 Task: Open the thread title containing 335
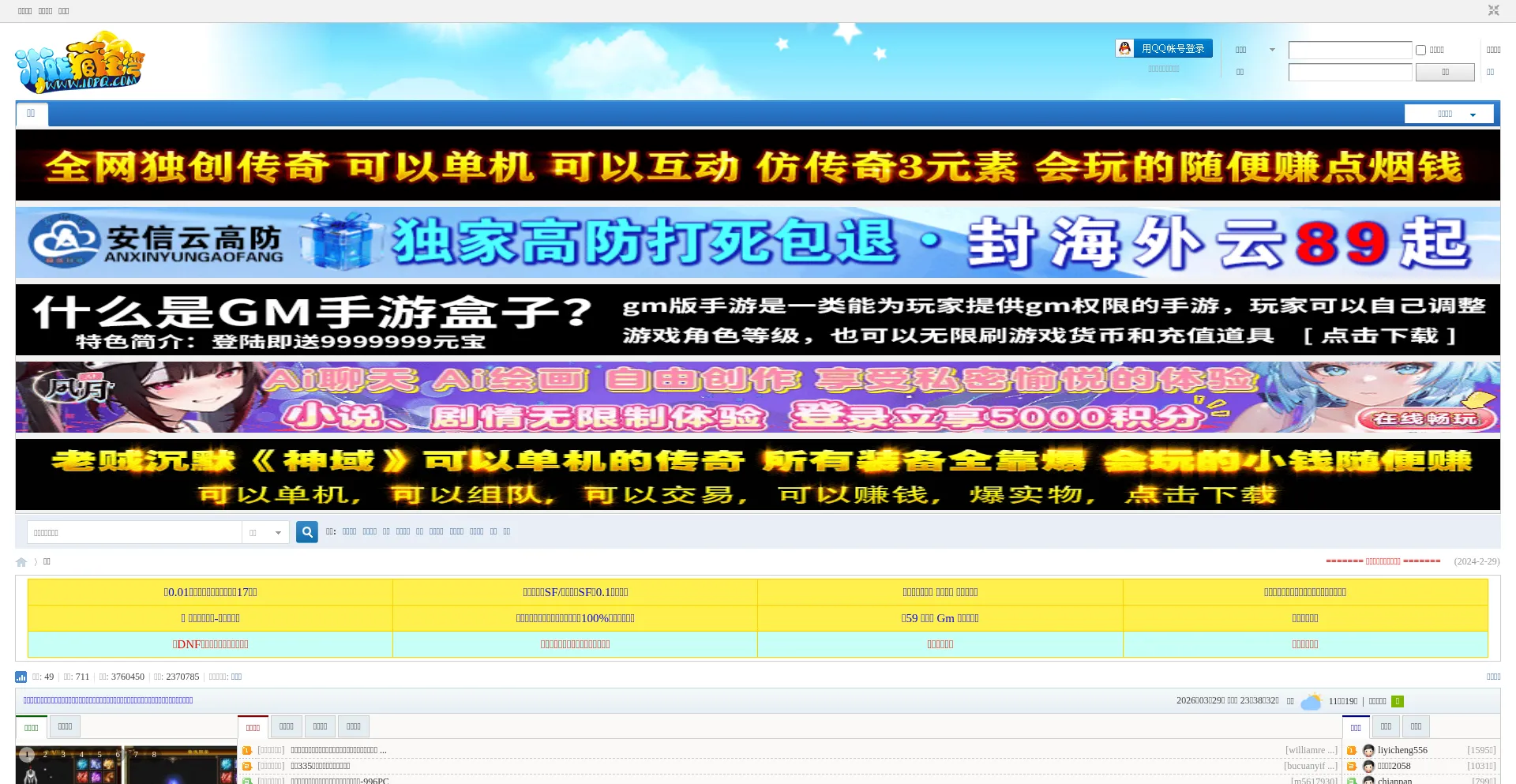coord(320,766)
